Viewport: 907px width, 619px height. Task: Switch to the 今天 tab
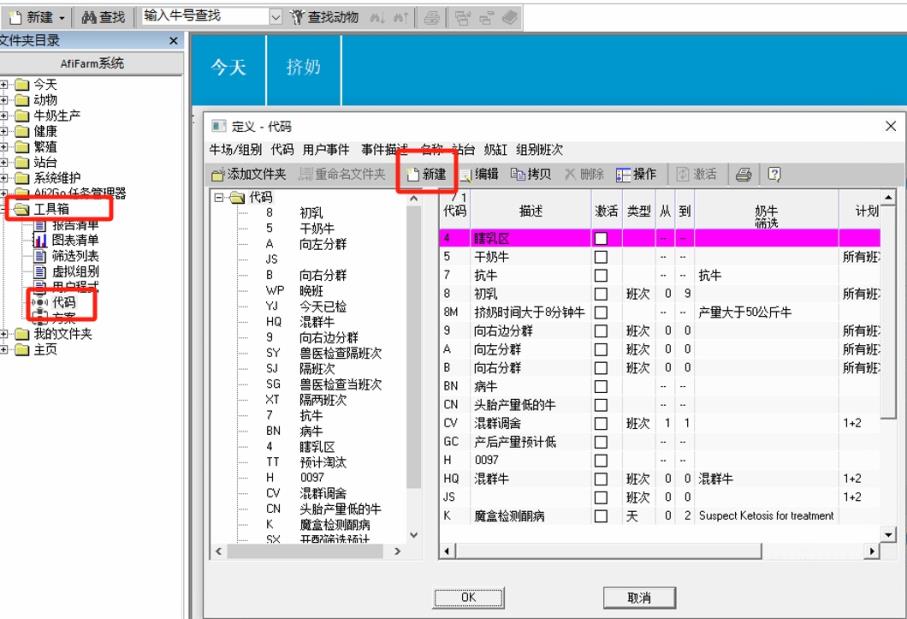click(228, 68)
